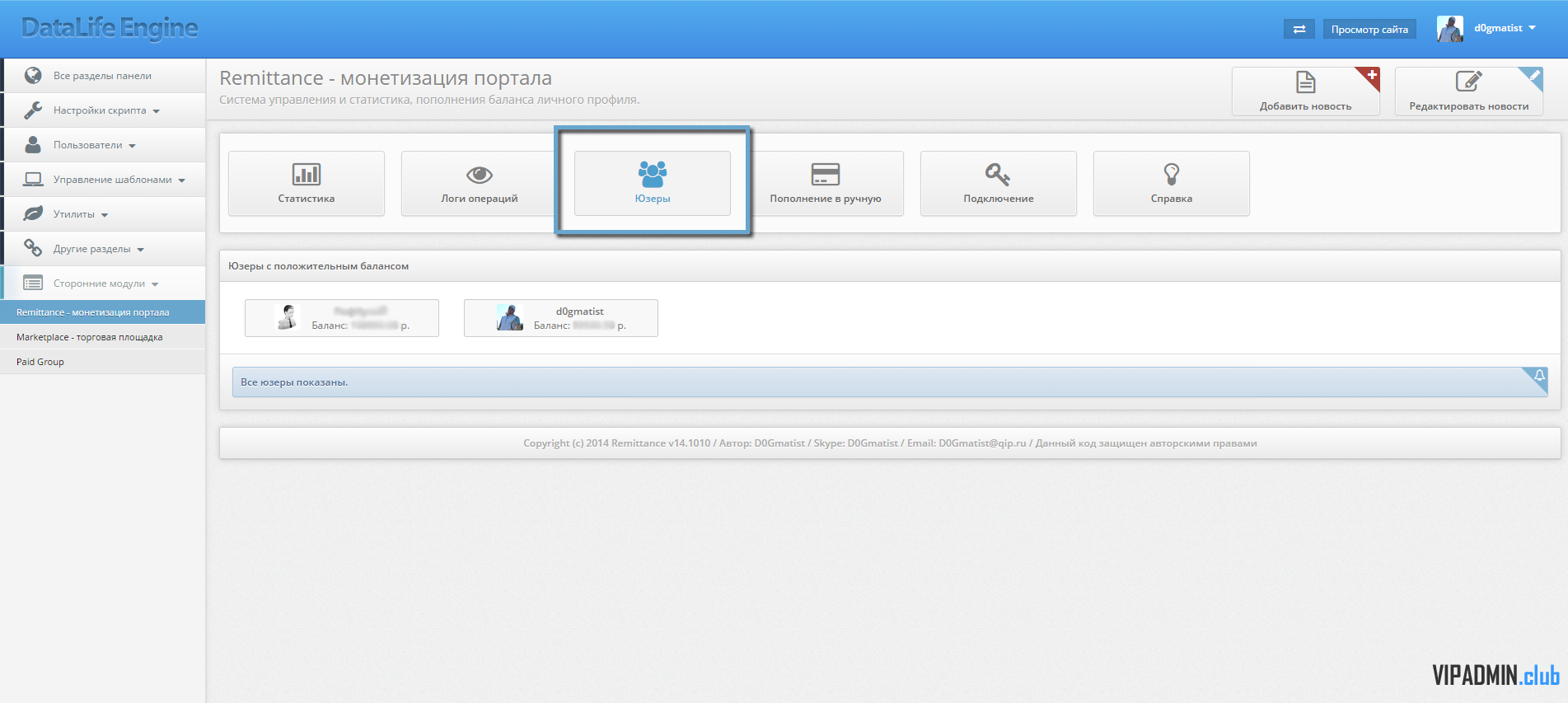Click the lightbulb Справка icon
This screenshot has width=1568, height=703.
click(x=1172, y=174)
